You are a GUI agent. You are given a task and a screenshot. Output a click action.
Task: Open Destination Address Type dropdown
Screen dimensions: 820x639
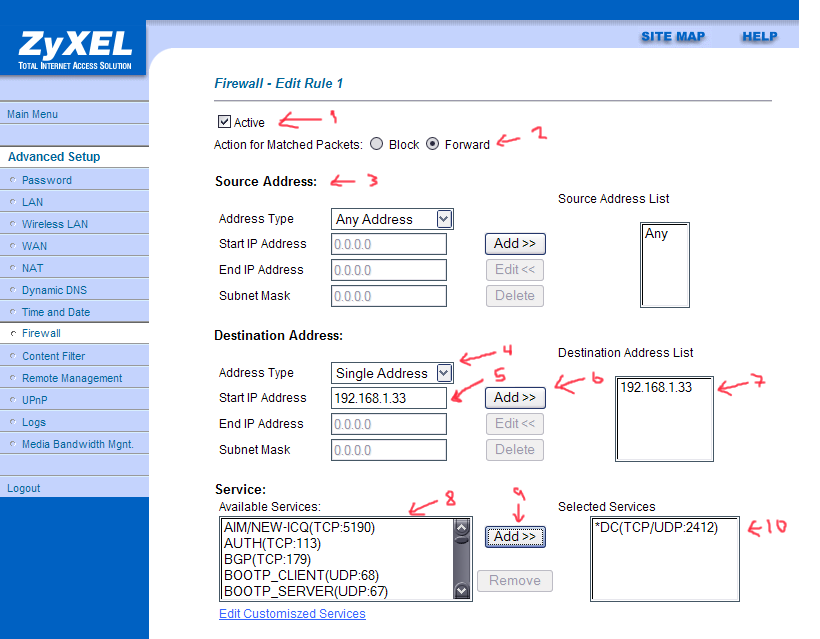click(x=392, y=373)
